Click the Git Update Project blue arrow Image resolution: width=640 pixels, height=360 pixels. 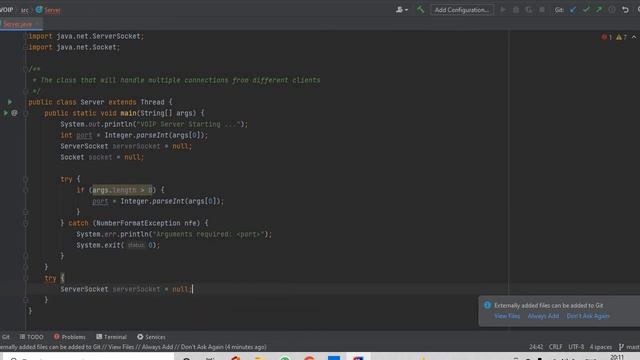tap(573, 9)
